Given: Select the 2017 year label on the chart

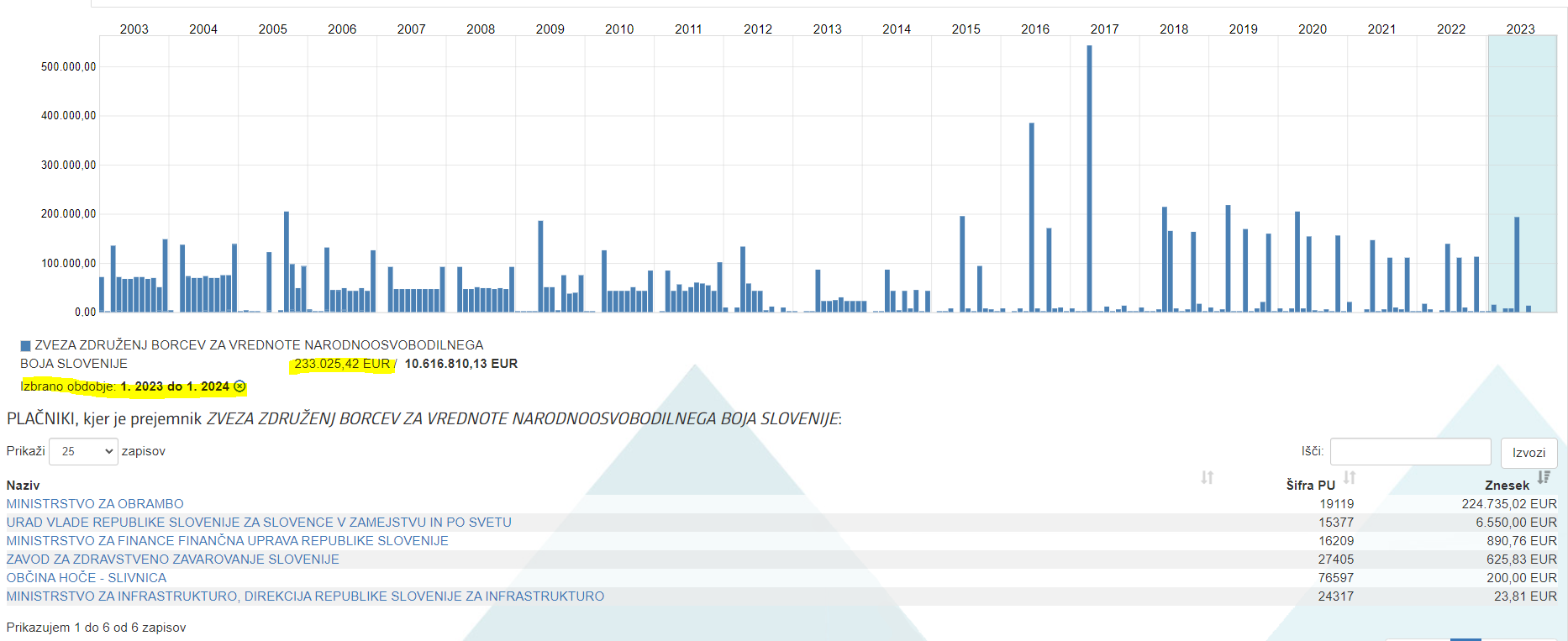Looking at the screenshot, I should [x=1104, y=29].
